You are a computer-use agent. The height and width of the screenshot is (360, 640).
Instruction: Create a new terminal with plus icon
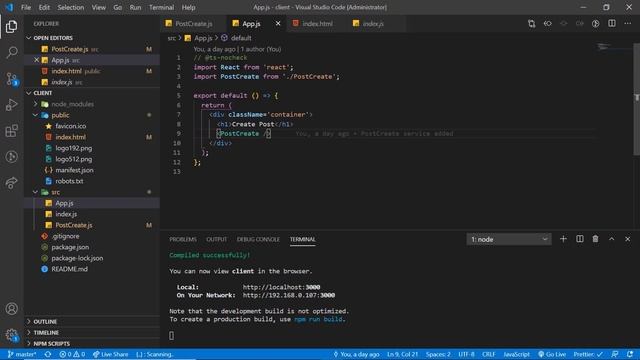pyautogui.click(x=563, y=239)
